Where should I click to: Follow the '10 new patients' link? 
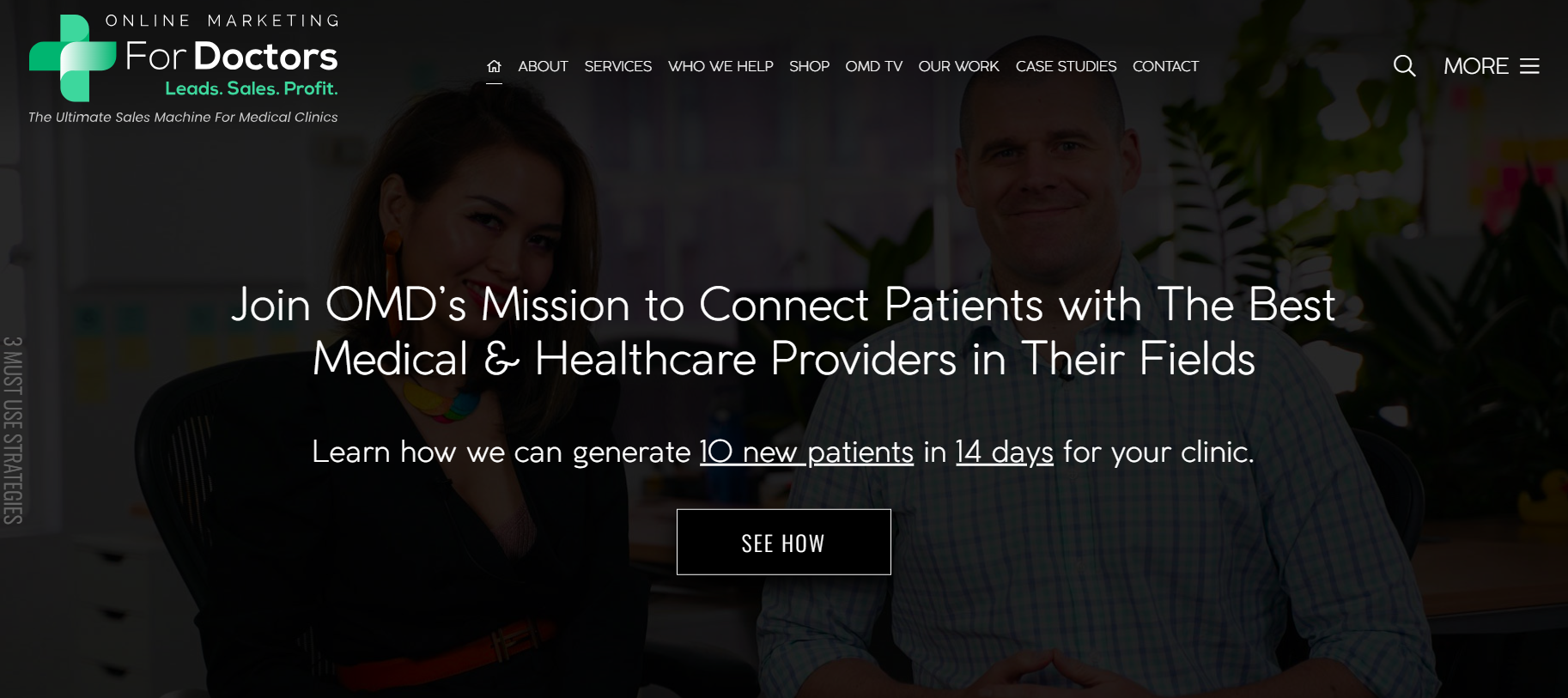(x=806, y=452)
